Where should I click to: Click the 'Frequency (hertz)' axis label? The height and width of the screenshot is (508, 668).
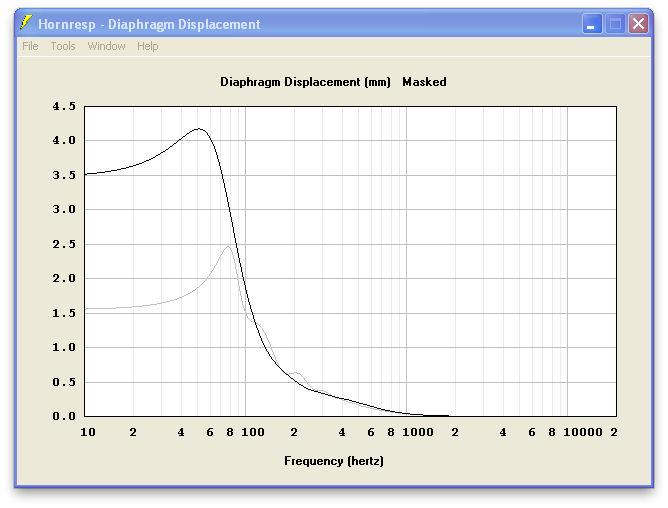(x=334, y=461)
